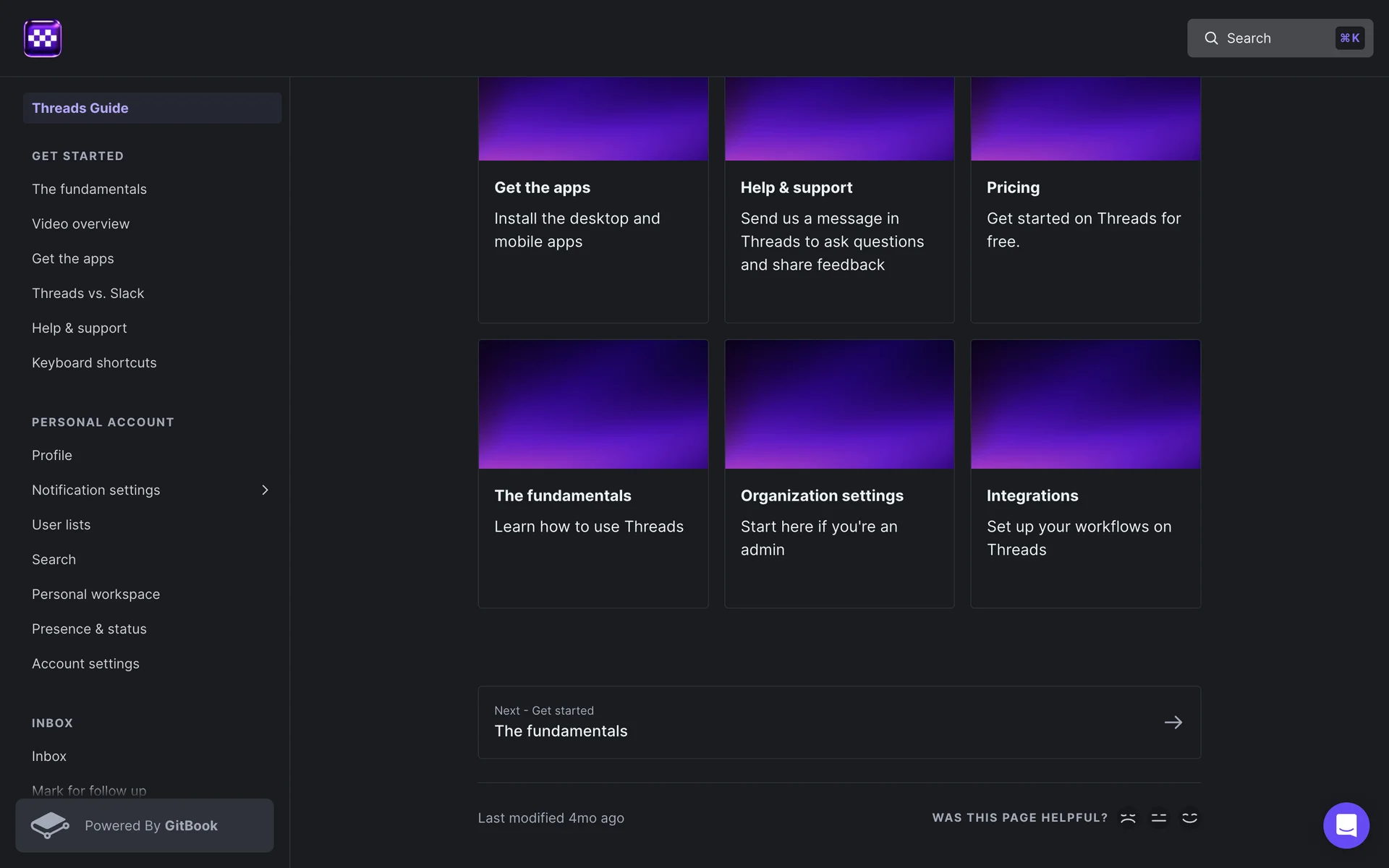The width and height of the screenshot is (1389, 868).
Task: Open the Organization settings card
Action: tap(839, 474)
